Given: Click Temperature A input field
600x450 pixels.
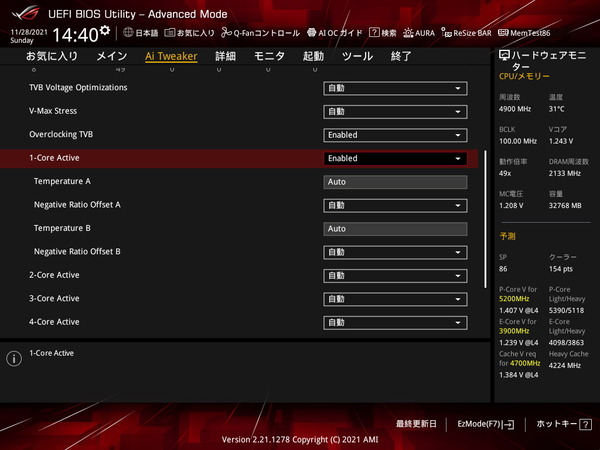Looking at the screenshot, I should point(395,182).
